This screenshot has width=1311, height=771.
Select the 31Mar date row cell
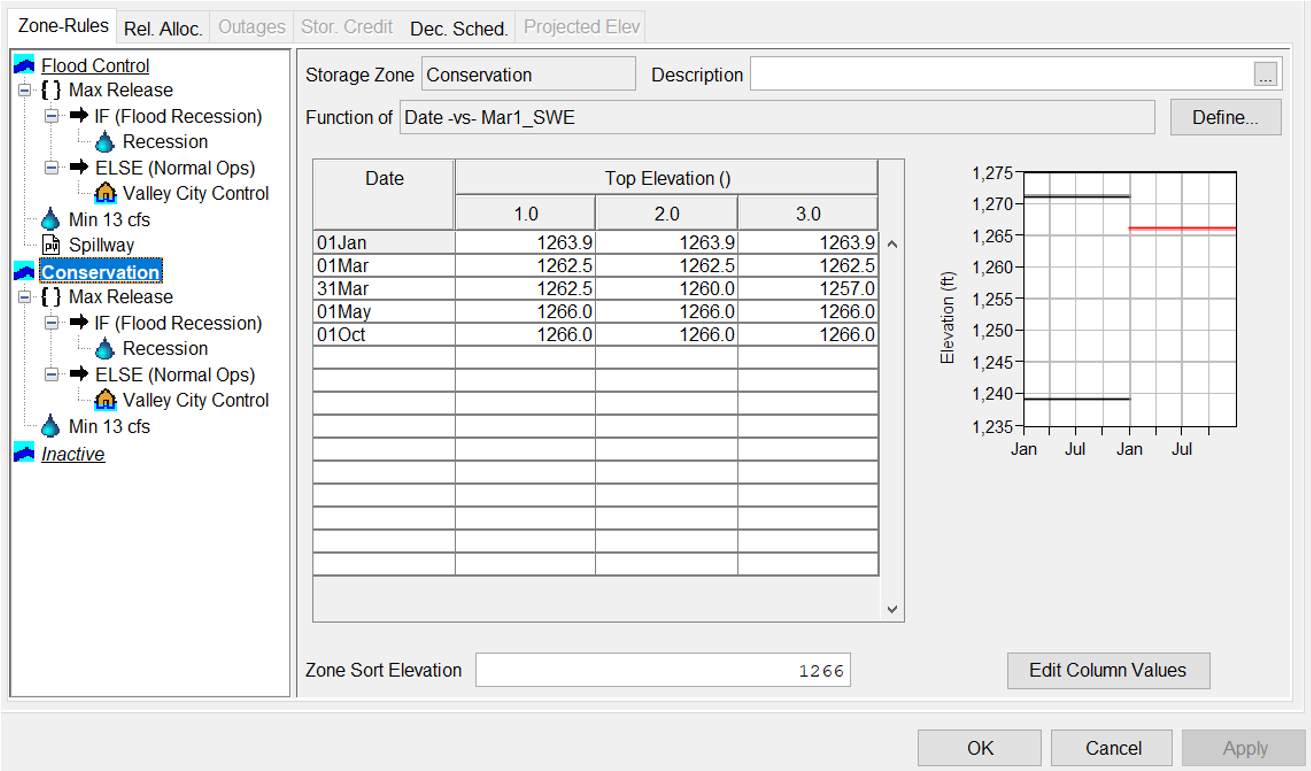[384, 288]
